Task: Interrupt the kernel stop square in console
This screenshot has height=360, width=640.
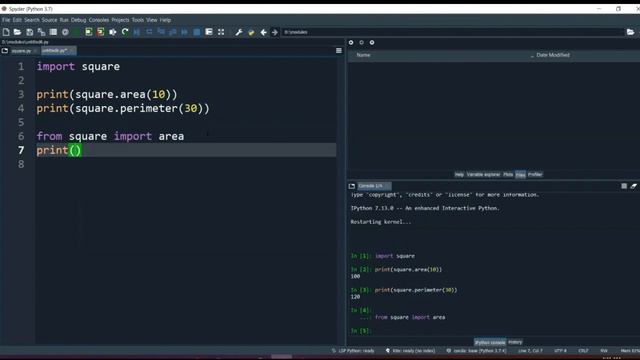Action: point(624,186)
